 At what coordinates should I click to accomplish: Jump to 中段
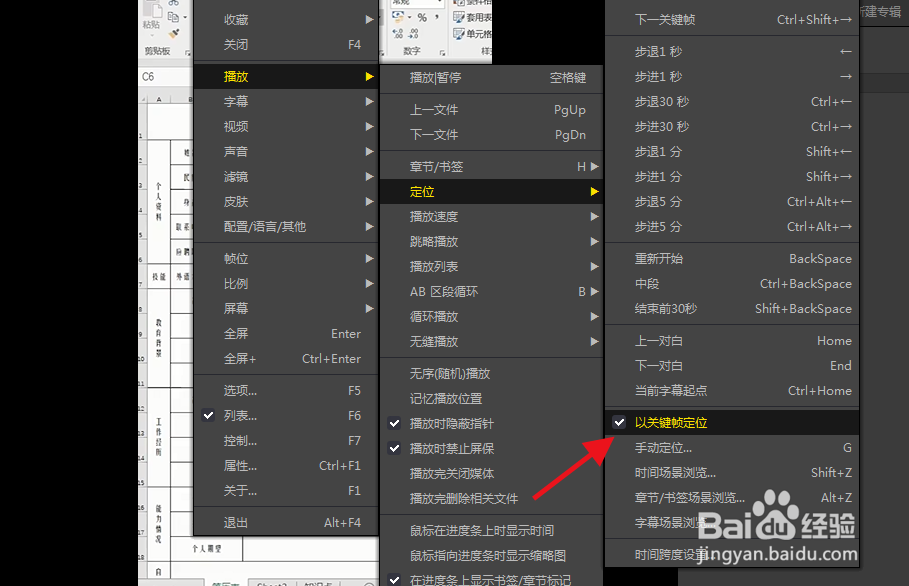pos(732,283)
